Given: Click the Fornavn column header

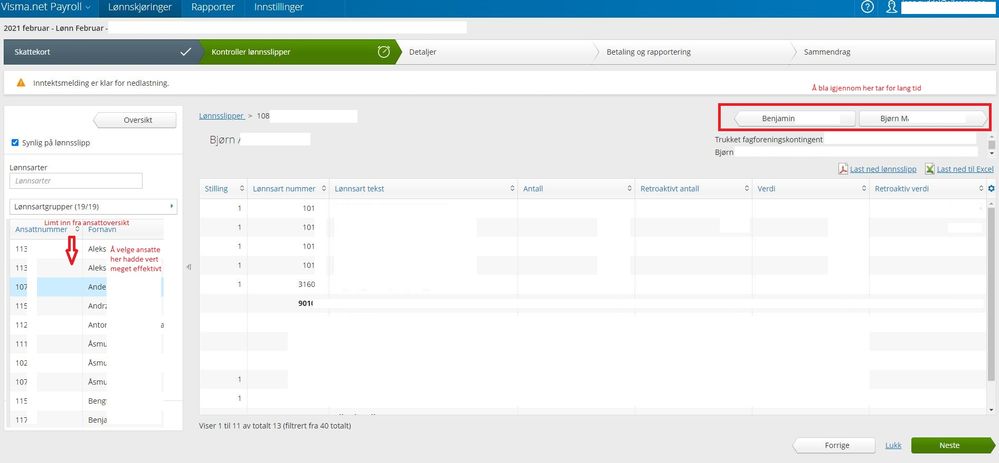Looking at the screenshot, I should [103, 229].
